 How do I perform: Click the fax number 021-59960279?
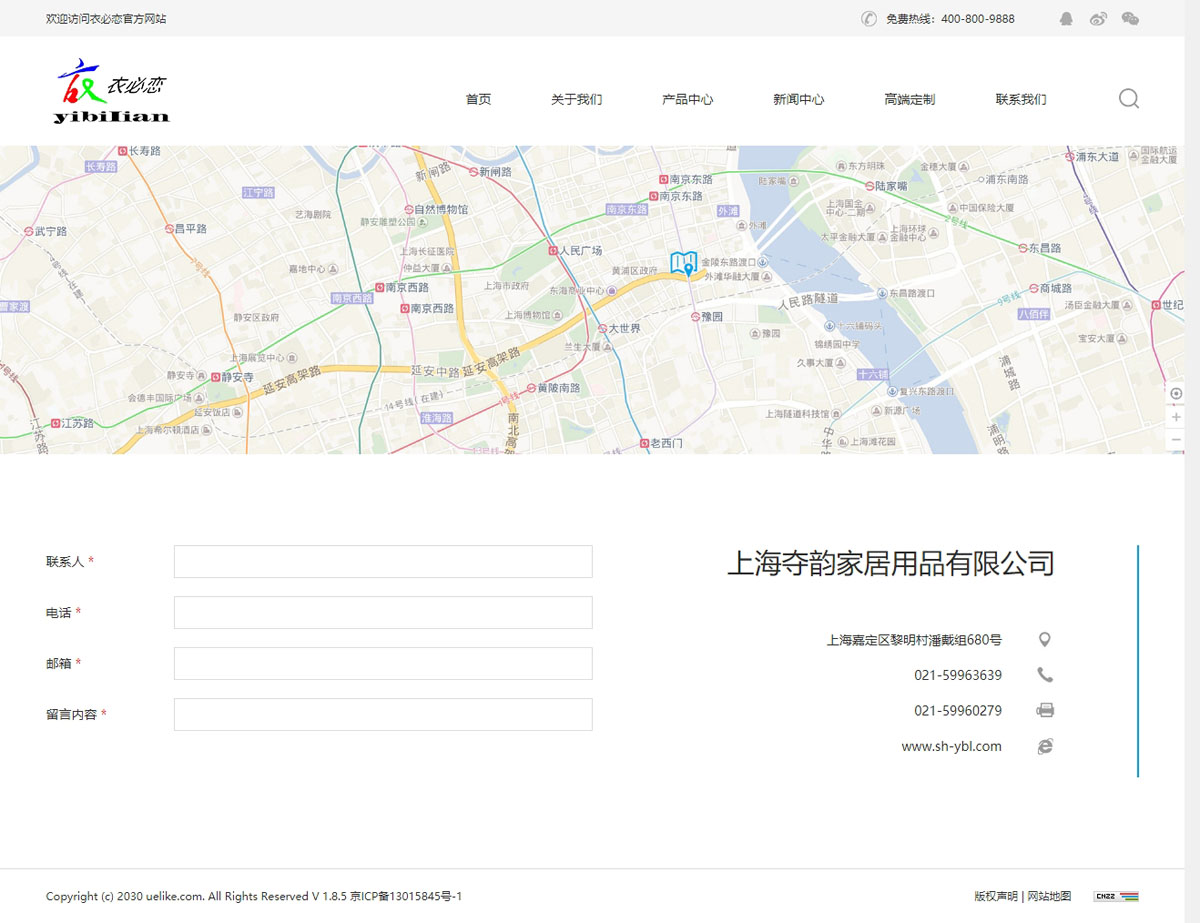click(958, 711)
